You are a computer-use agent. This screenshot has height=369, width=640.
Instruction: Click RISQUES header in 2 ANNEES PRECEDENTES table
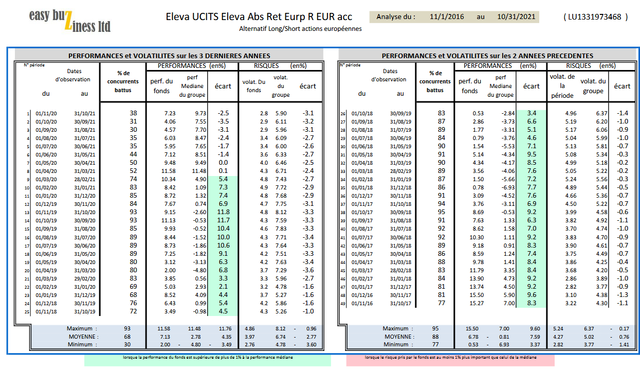(578, 66)
